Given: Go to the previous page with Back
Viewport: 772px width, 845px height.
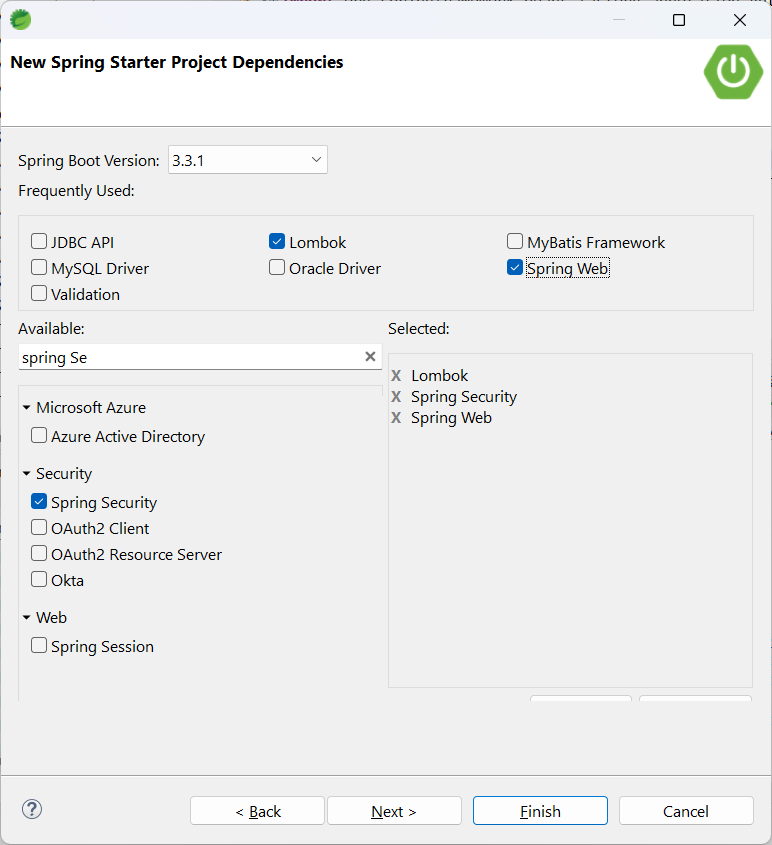Looking at the screenshot, I should 258,811.
